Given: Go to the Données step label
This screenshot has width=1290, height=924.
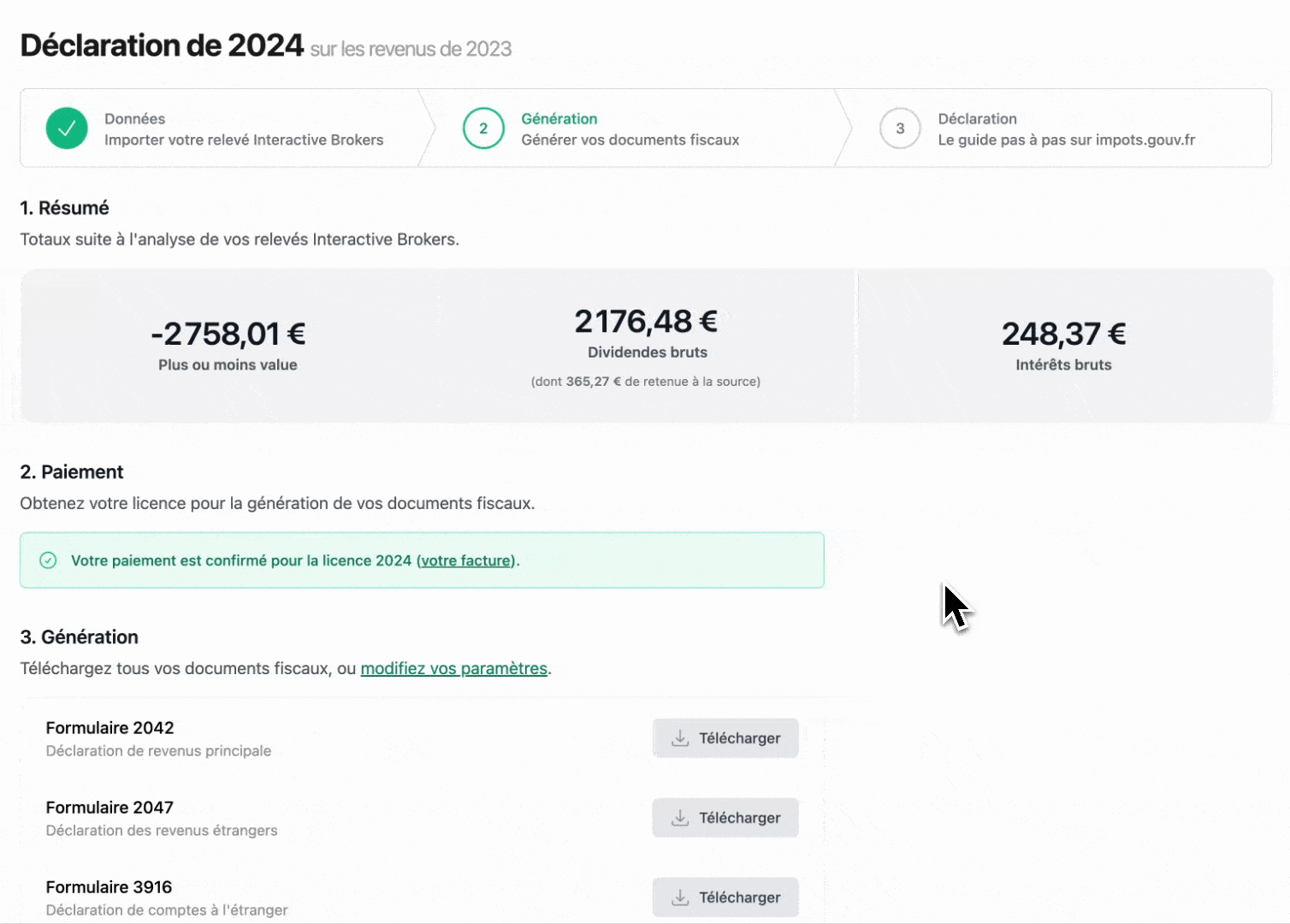Looking at the screenshot, I should pyautogui.click(x=134, y=119).
